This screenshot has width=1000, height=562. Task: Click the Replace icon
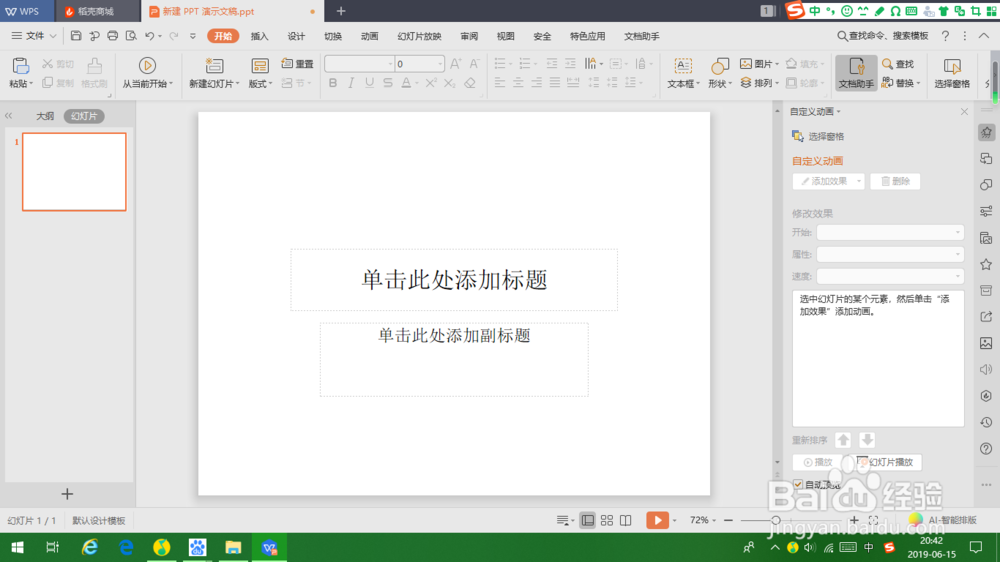tap(887, 82)
